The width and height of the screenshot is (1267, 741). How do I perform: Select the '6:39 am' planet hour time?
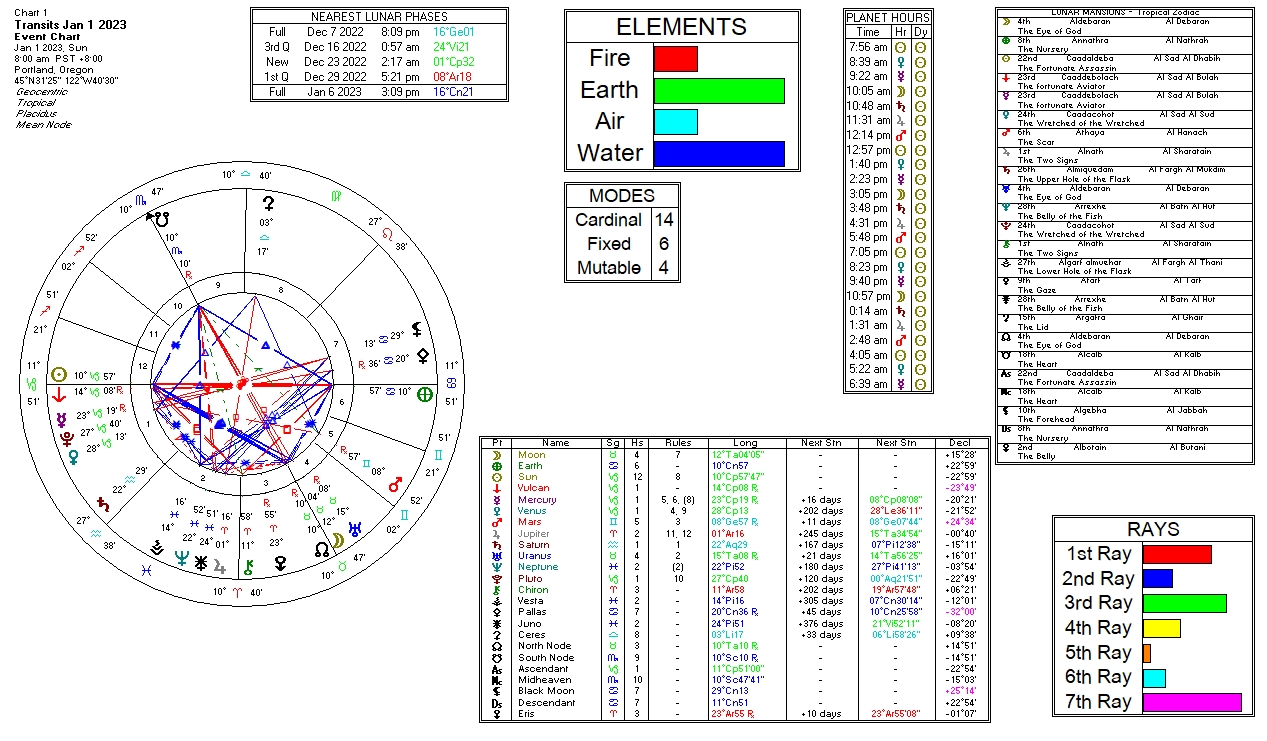pyautogui.click(x=868, y=384)
